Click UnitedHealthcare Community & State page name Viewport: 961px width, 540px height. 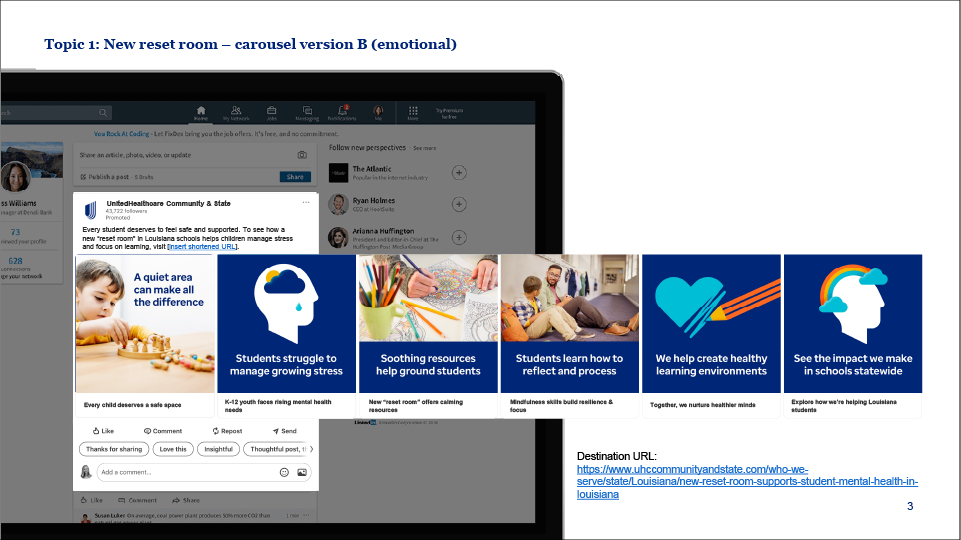coord(169,203)
